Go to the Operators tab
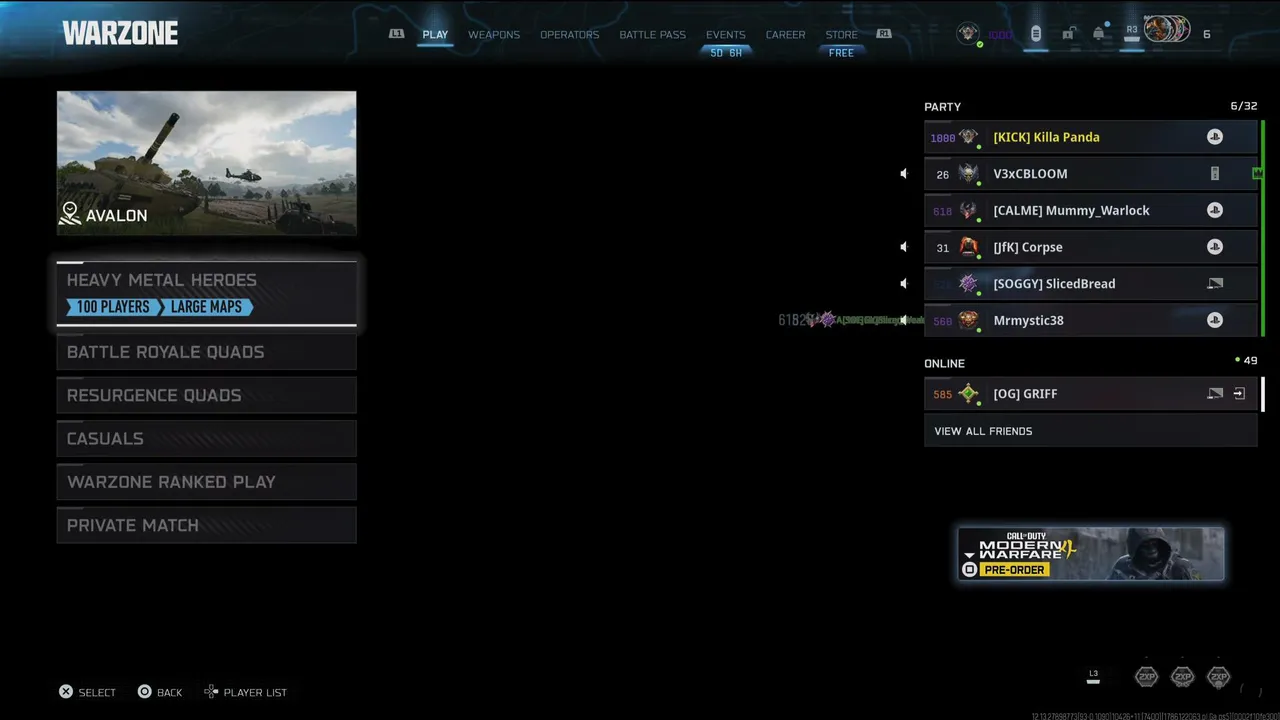1280x720 pixels. click(570, 35)
